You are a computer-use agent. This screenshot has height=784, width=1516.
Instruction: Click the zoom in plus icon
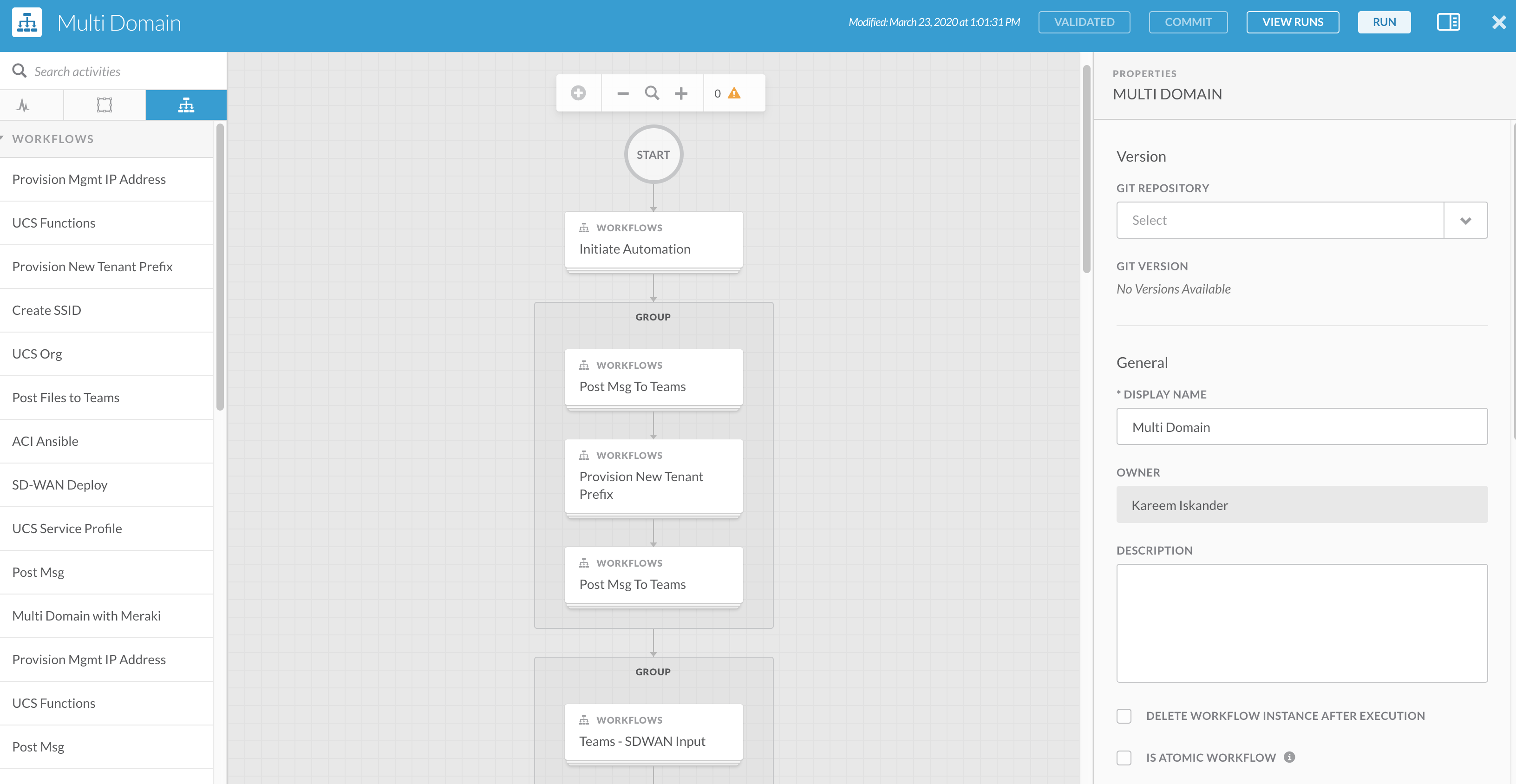681,93
